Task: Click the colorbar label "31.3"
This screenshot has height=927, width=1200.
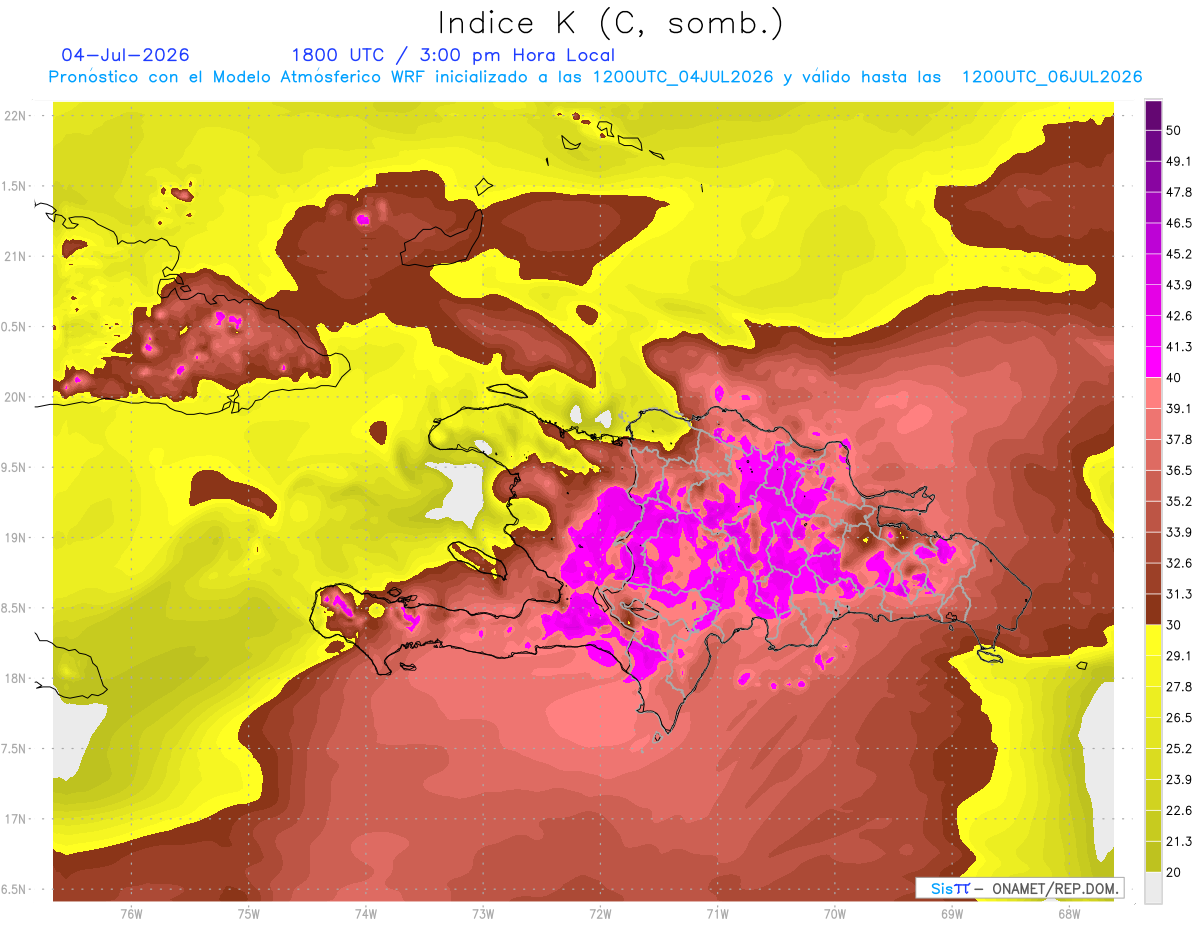Action: click(x=1178, y=594)
